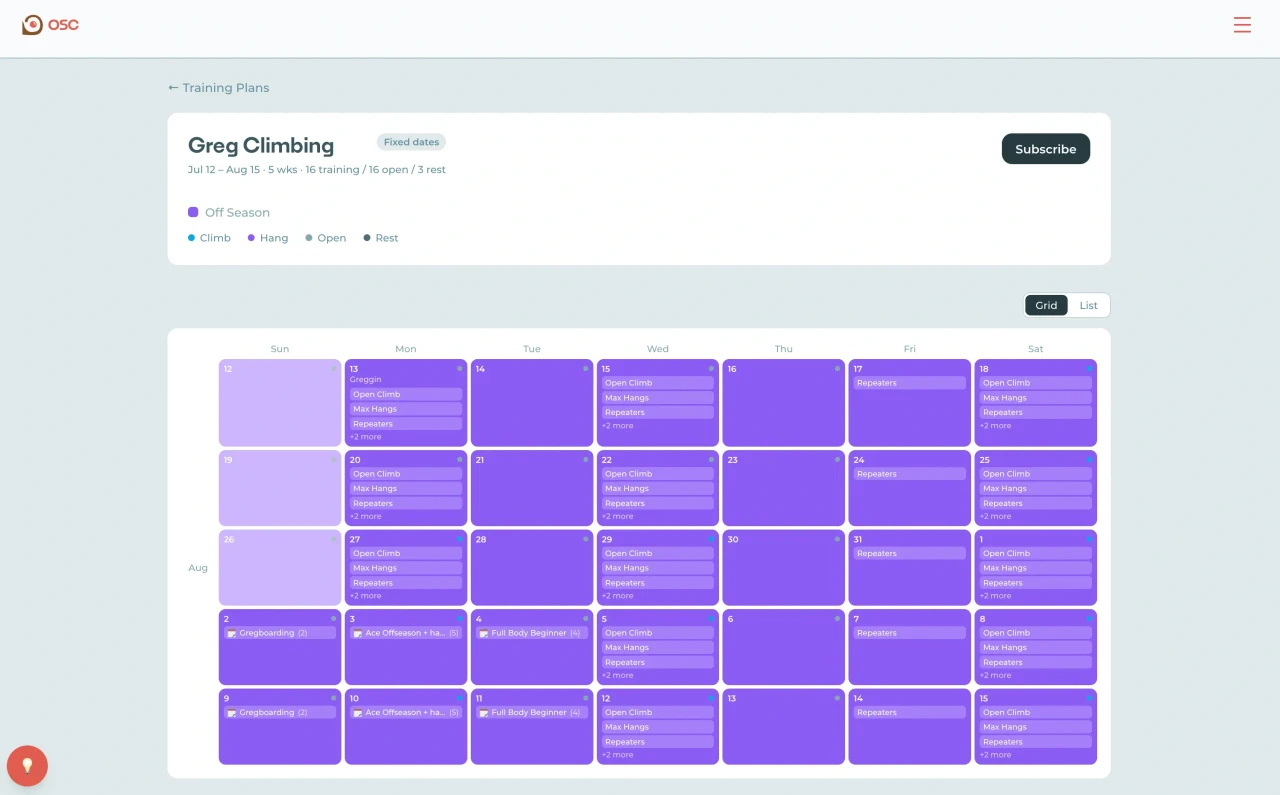Click calendar icon on Aug 3 Ace Offseason
1280x795 pixels.
coord(358,634)
